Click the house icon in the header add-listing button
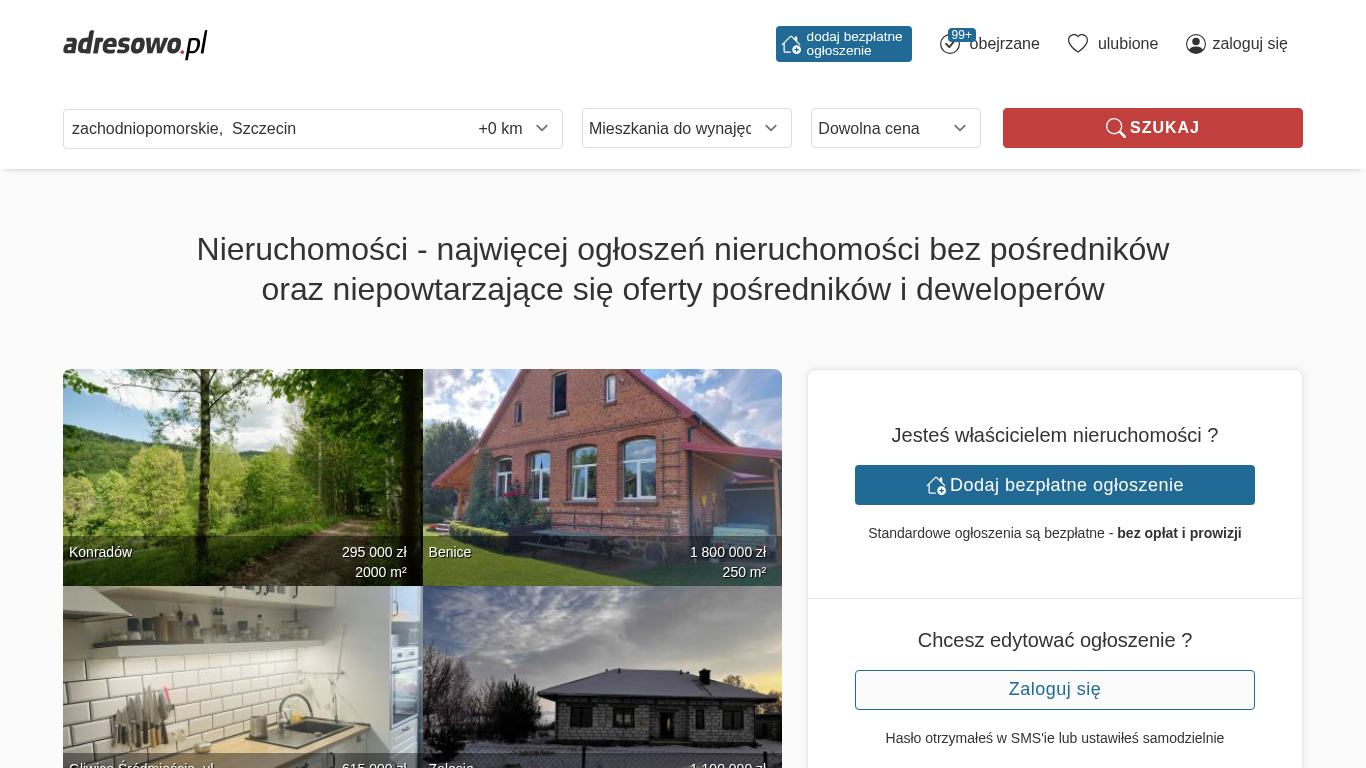 click(791, 44)
